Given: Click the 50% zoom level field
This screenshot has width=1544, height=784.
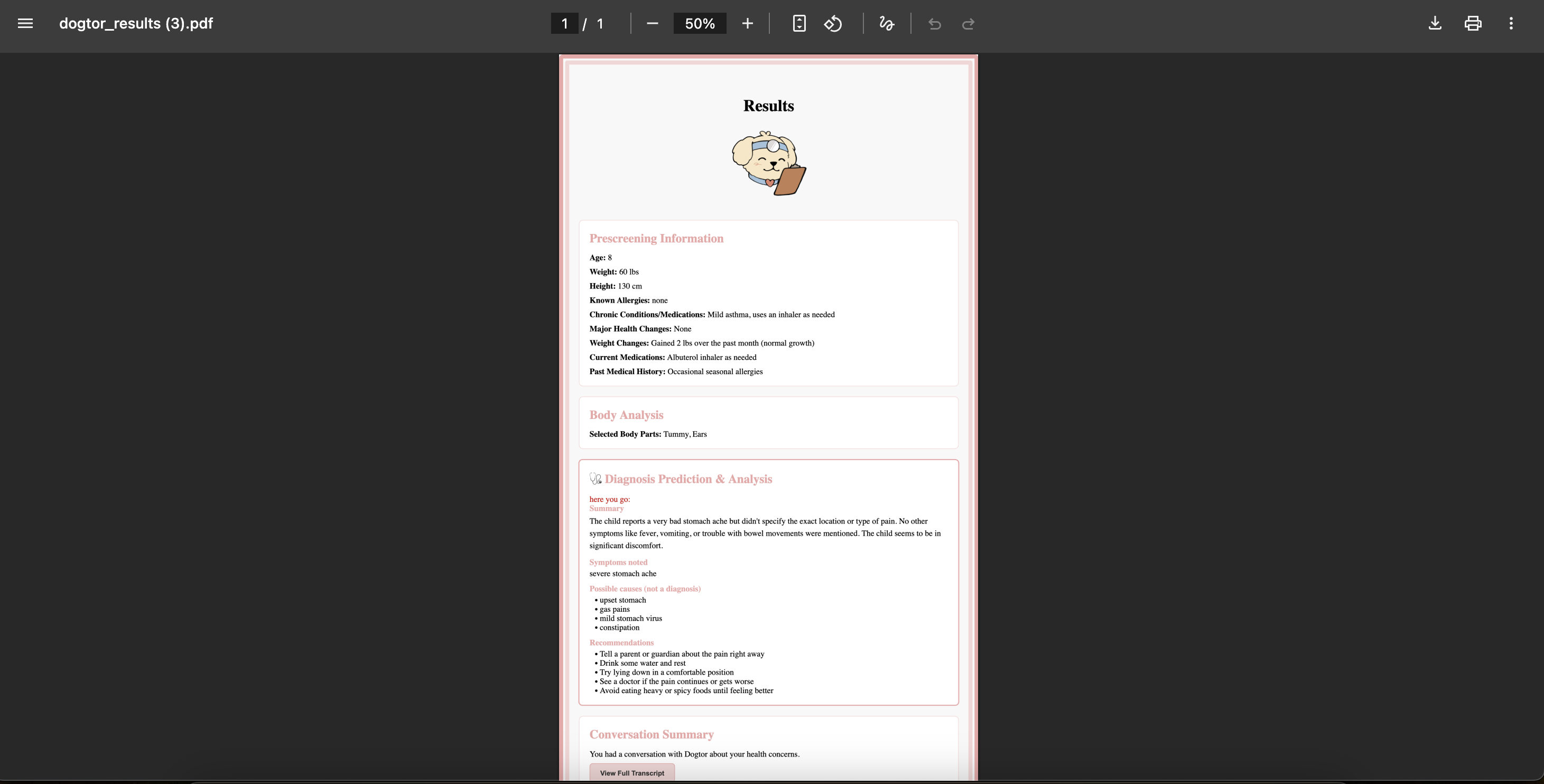Looking at the screenshot, I should (700, 23).
